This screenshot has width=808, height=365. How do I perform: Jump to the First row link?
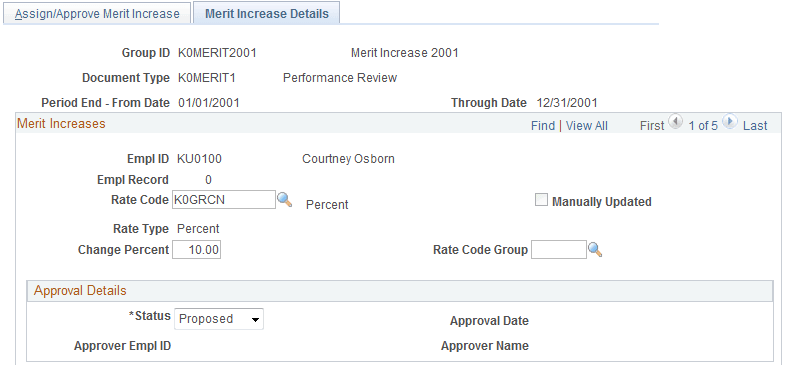(x=652, y=126)
